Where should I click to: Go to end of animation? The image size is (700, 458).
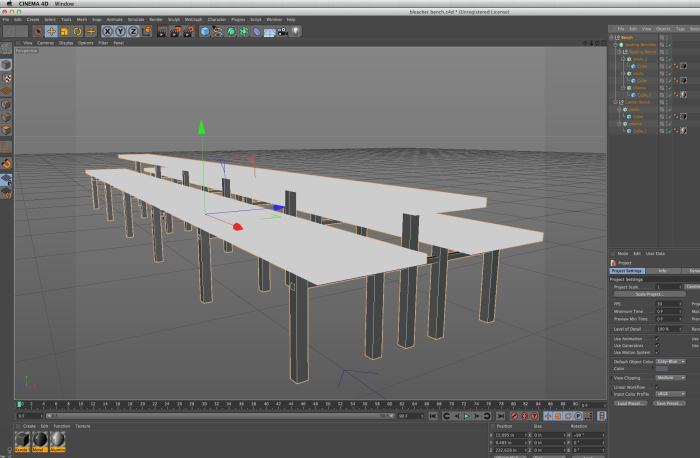(x=500, y=416)
